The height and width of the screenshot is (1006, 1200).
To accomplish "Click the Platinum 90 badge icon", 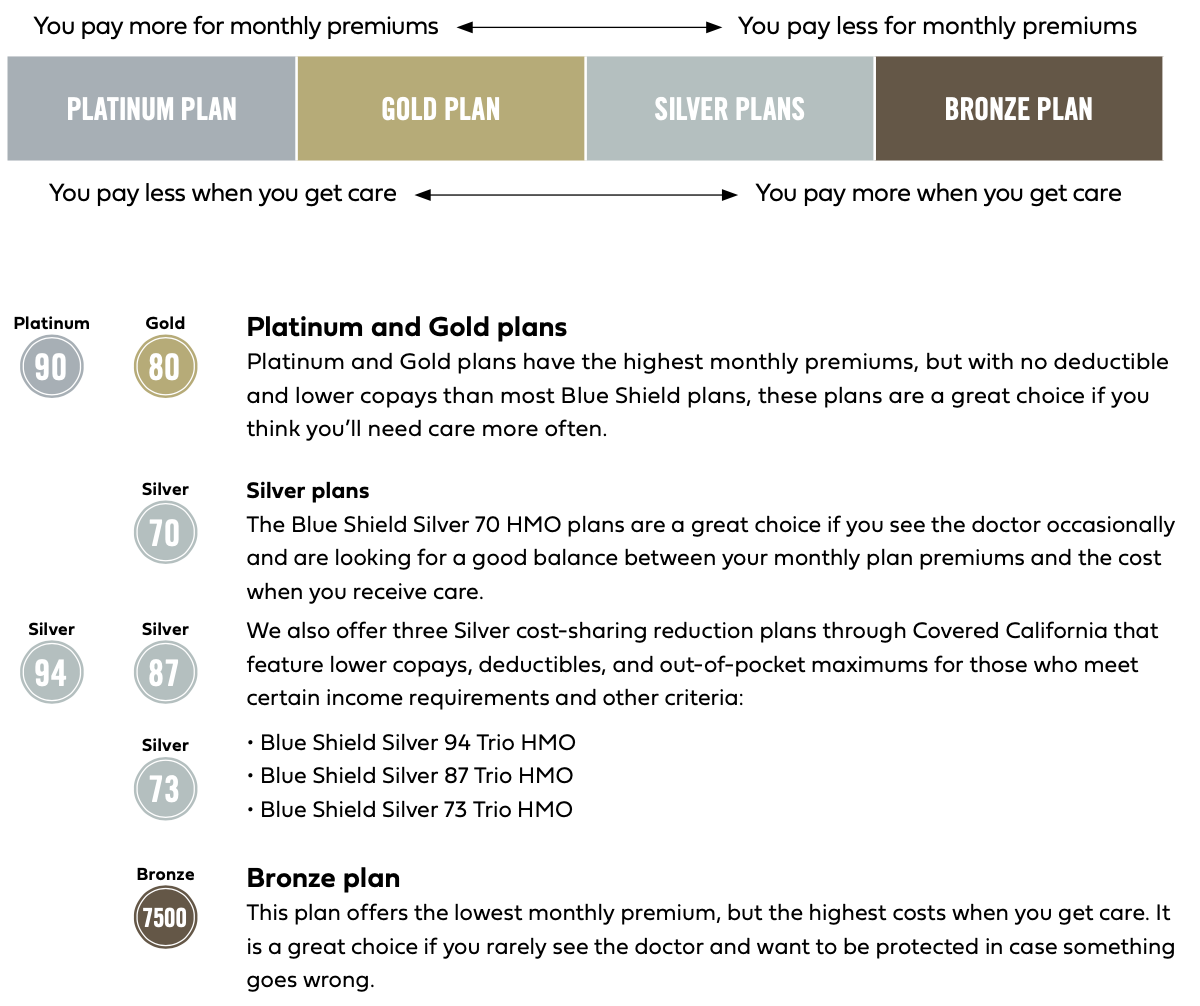I will tap(51, 367).
